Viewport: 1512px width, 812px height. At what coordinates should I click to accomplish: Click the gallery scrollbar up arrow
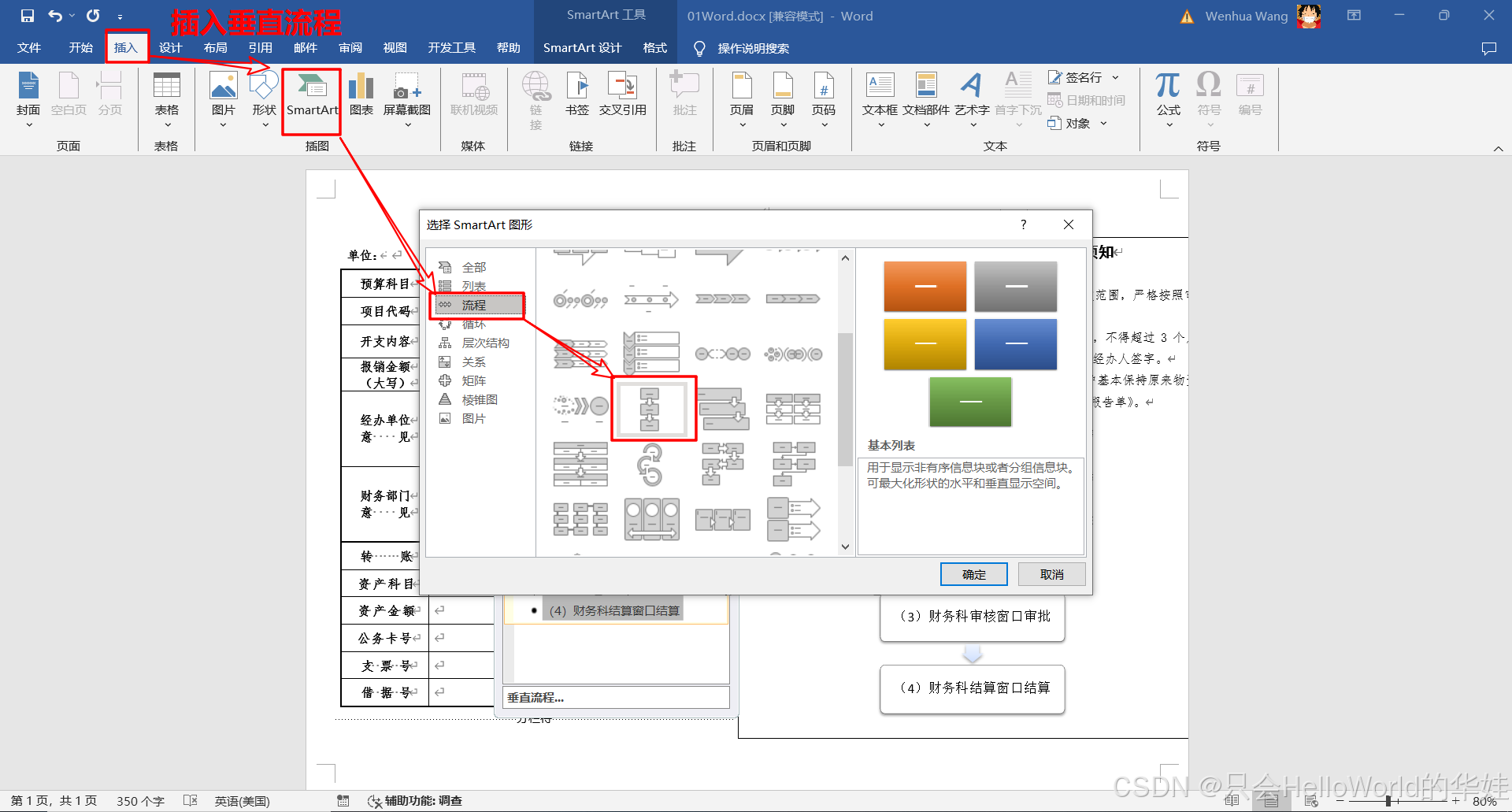845,258
